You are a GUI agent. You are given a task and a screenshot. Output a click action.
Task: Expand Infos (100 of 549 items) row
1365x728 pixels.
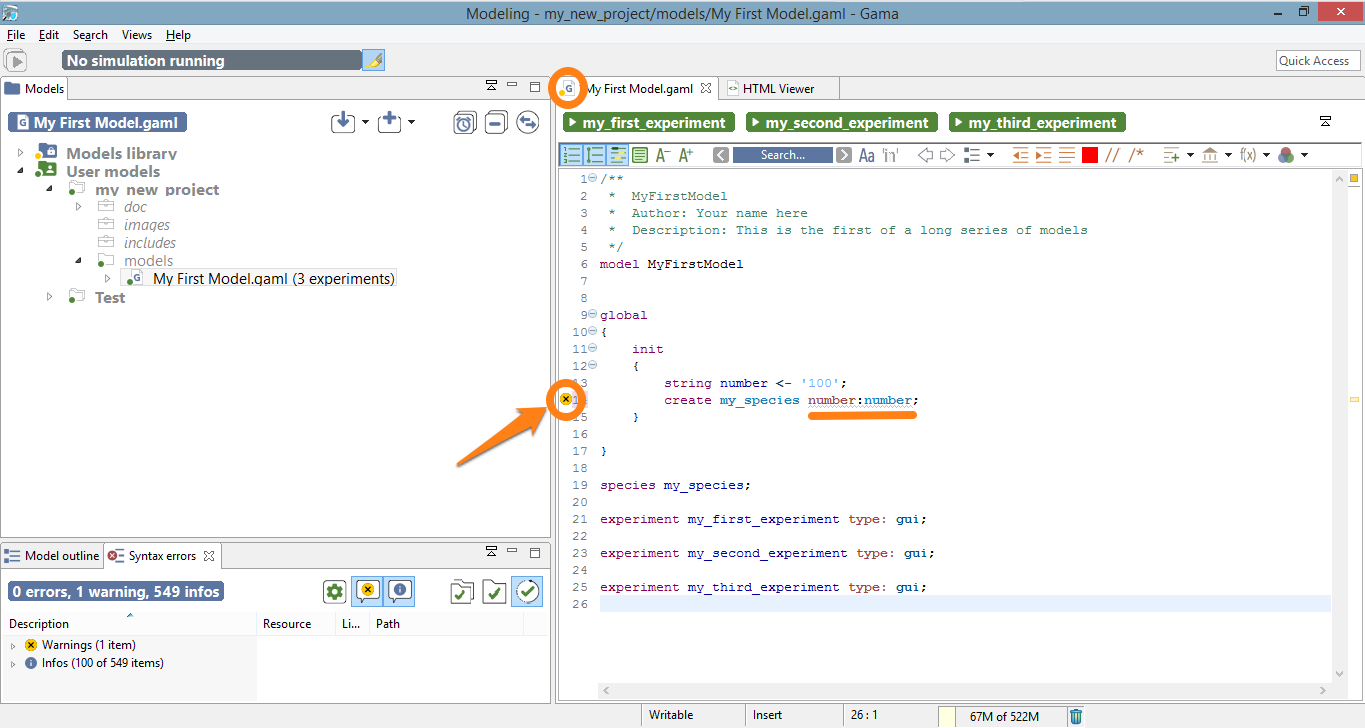[14, 663]
